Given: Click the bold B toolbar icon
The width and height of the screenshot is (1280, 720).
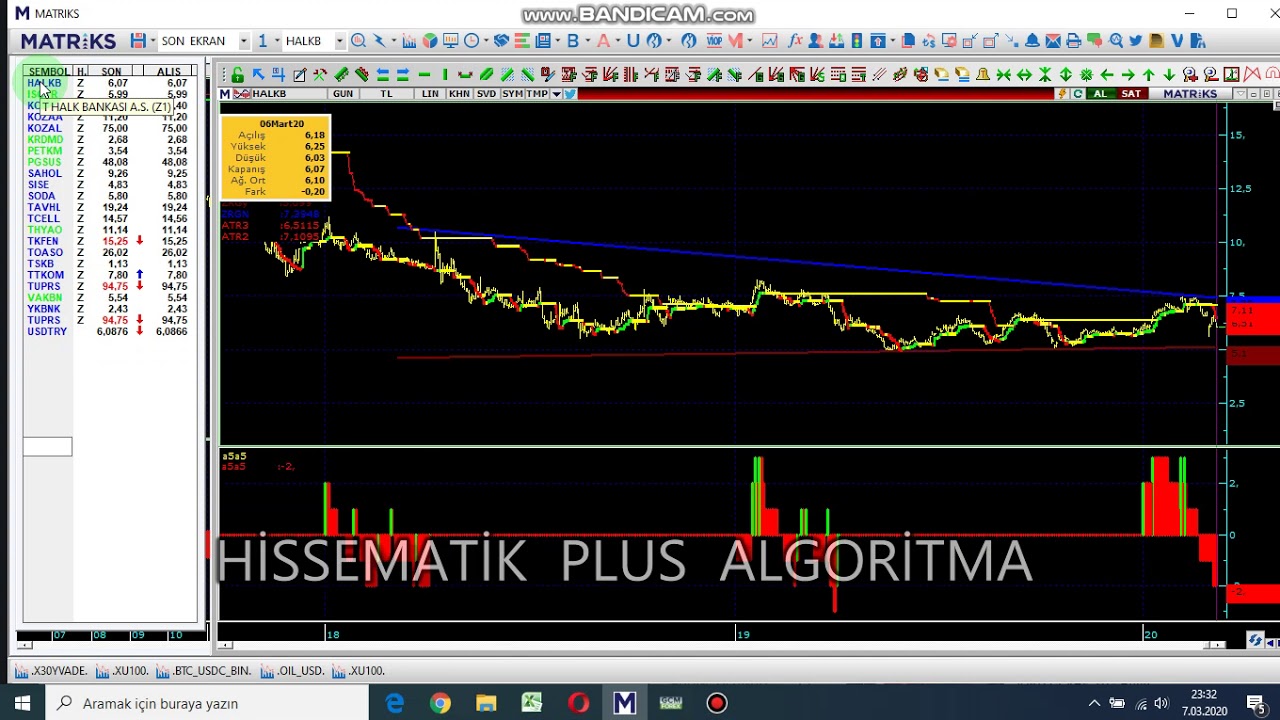Looking at the screenshot, I should point(573,41).
